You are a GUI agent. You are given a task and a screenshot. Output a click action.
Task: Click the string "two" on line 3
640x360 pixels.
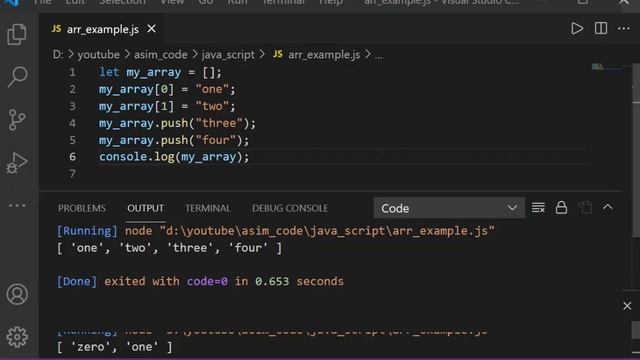point(212,107)
